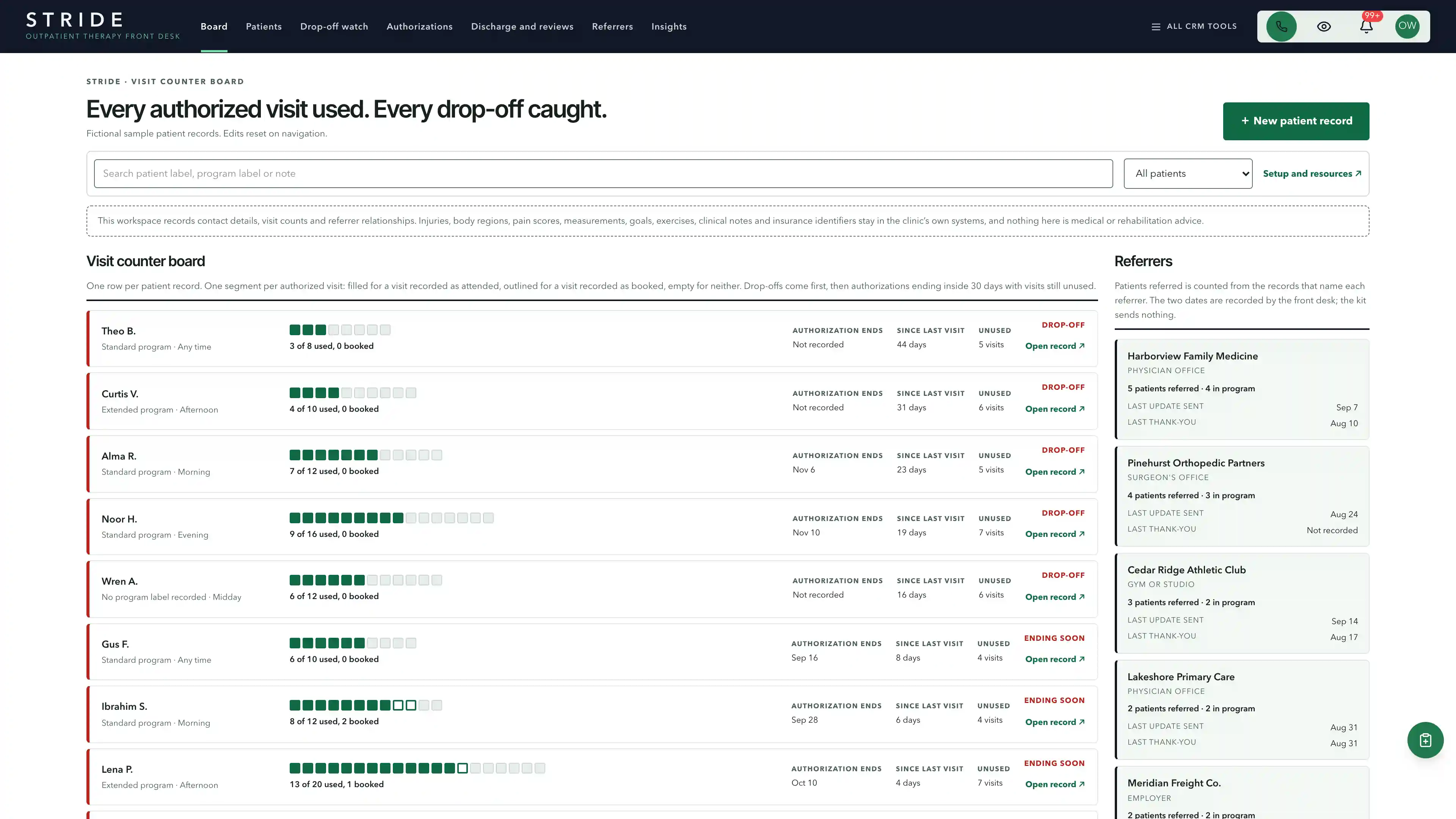Click Pinehurst "Not recorded" thank-you value
Viewport: 1456px width, 819px height.
point(1332,530)
